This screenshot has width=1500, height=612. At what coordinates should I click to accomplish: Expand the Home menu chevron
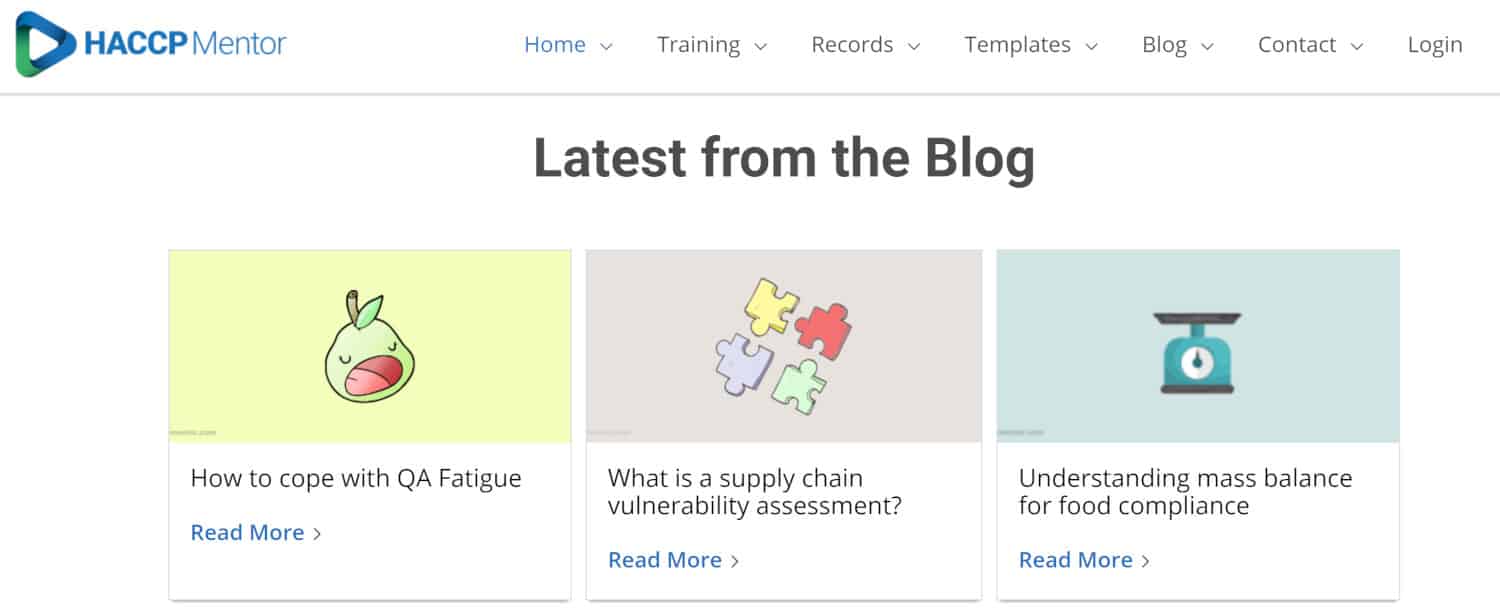pyautogui.click(x=606, y=46)
